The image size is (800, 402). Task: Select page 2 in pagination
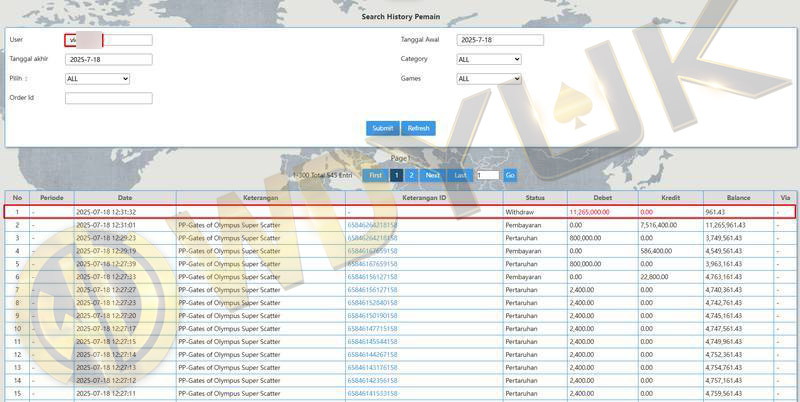click(411, 175)
